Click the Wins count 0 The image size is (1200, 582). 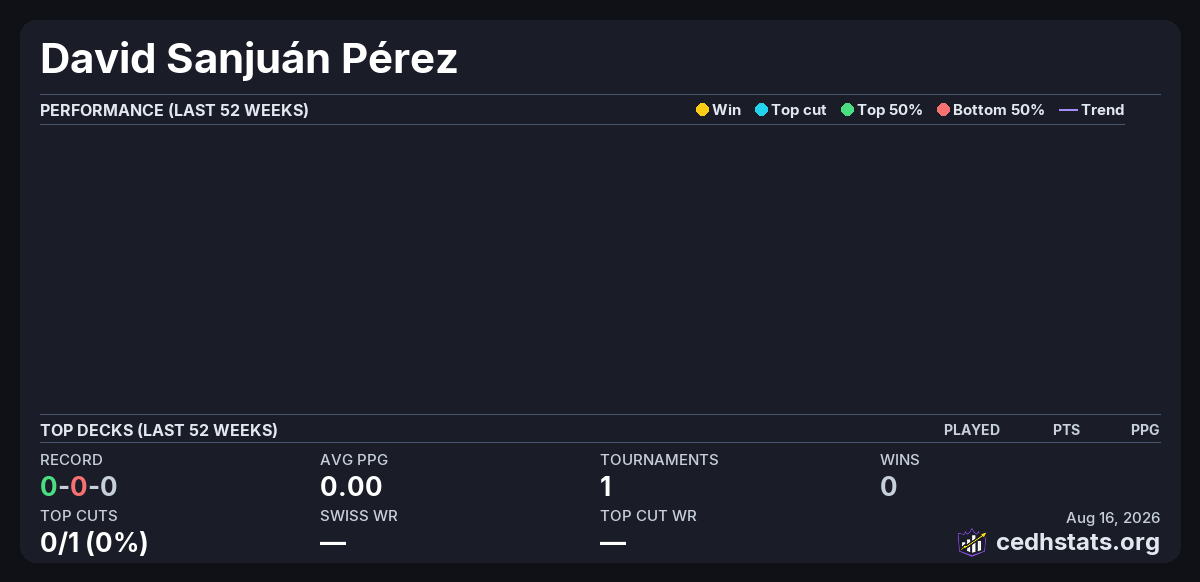click(888, 487)
